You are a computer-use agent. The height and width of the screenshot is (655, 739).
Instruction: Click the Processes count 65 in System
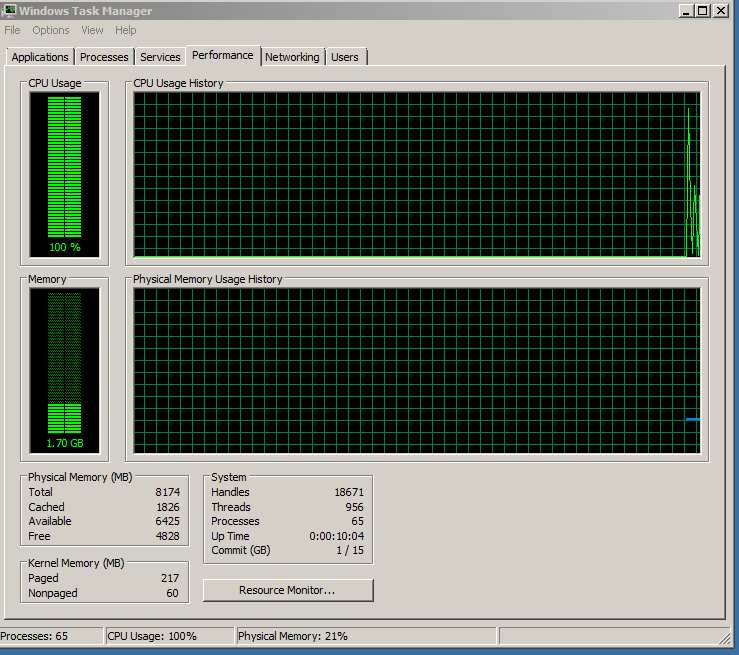[x=358, y=521]
